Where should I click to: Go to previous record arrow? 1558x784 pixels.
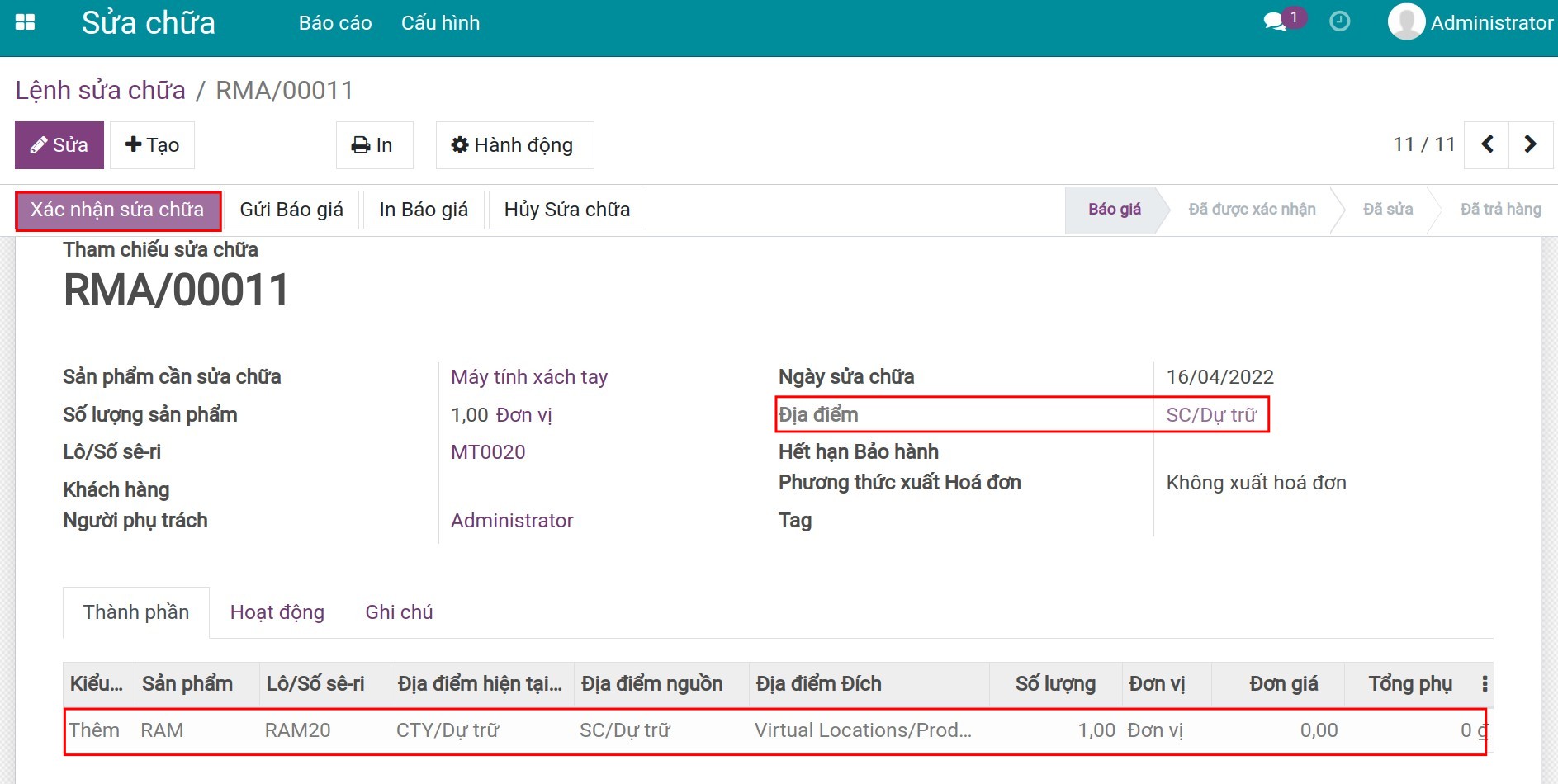click(x=1487, y=144)
